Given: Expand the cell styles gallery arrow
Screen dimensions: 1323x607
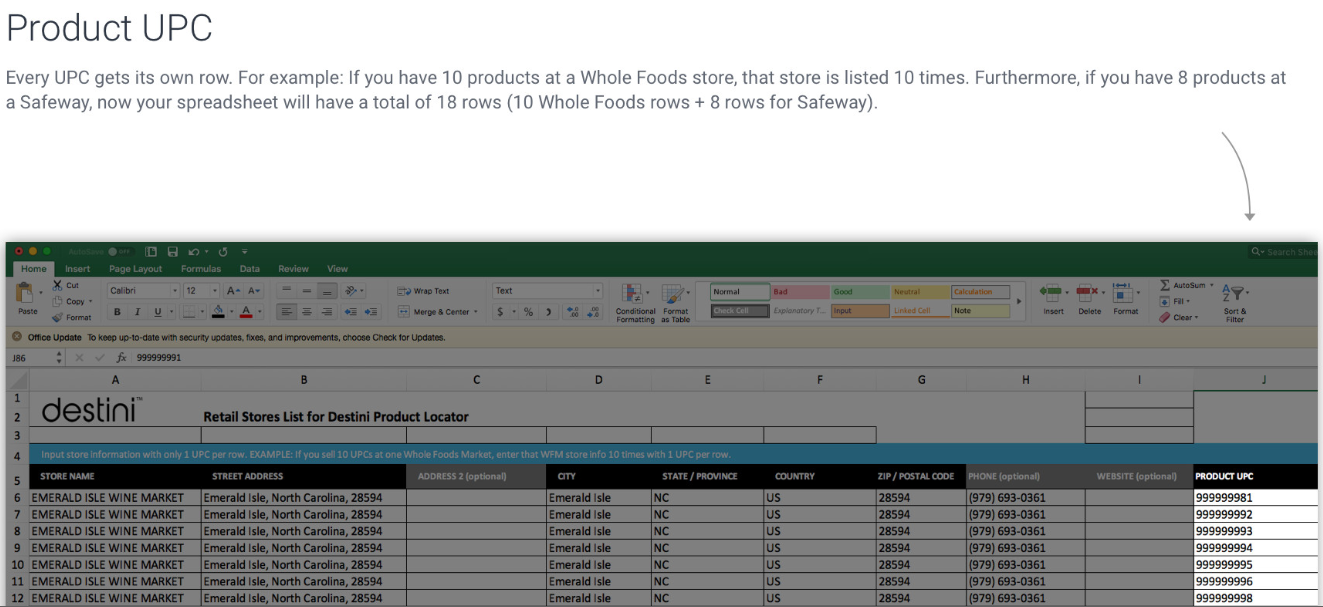Looking at the screenshot, I should click(x=1019, y=301).
